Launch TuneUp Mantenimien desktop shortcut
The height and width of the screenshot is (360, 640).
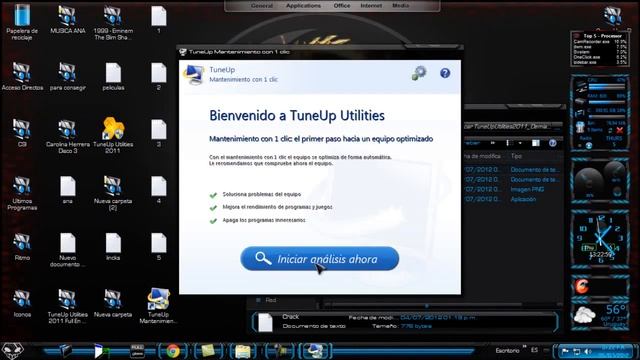[x=158, y=305]
